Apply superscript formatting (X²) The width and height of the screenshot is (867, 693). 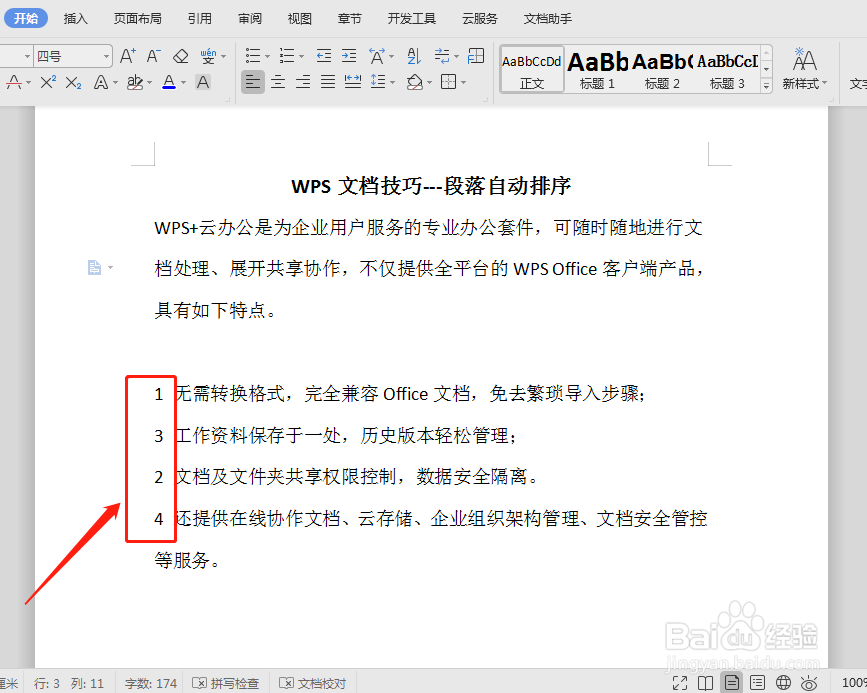tap(48, 82)
